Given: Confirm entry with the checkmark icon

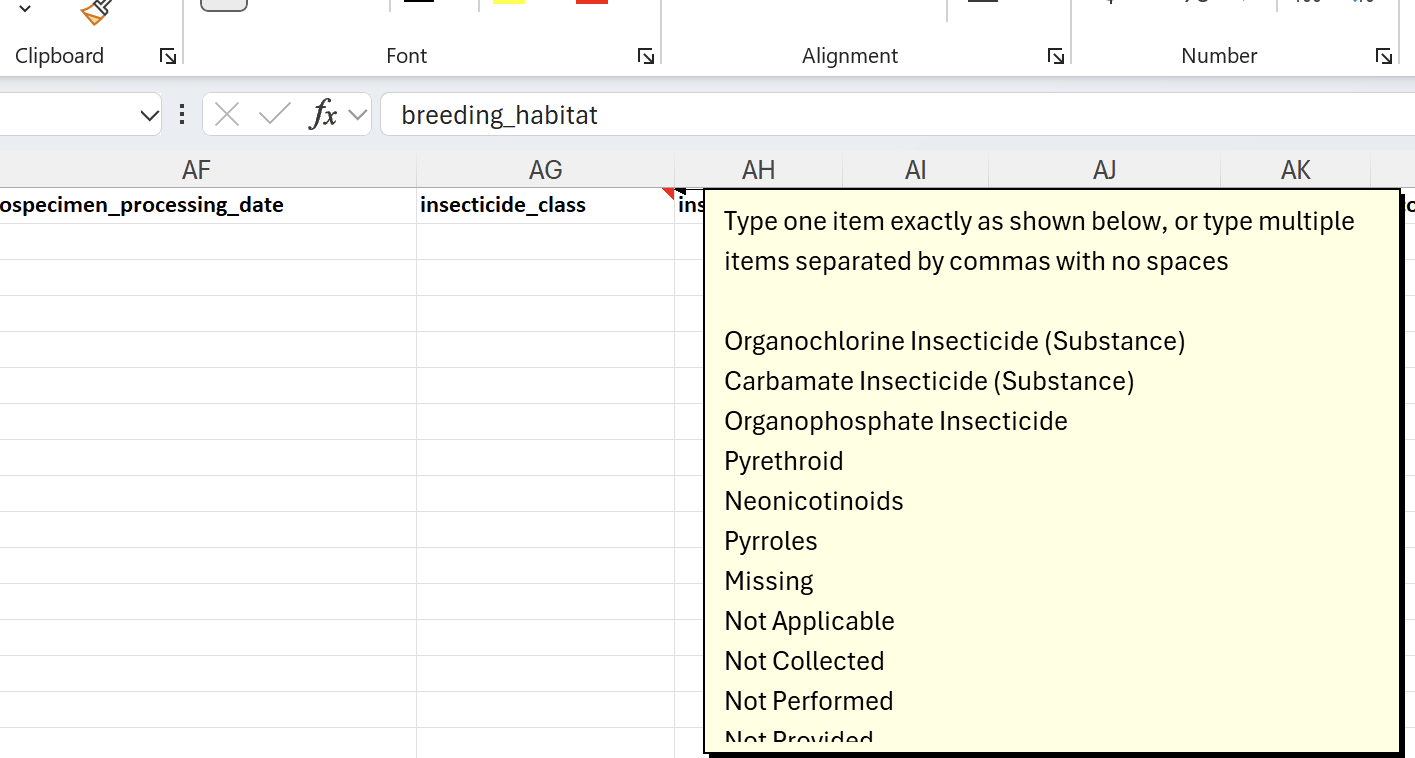Looking at the screenshot, I should (x=274, y=115).
